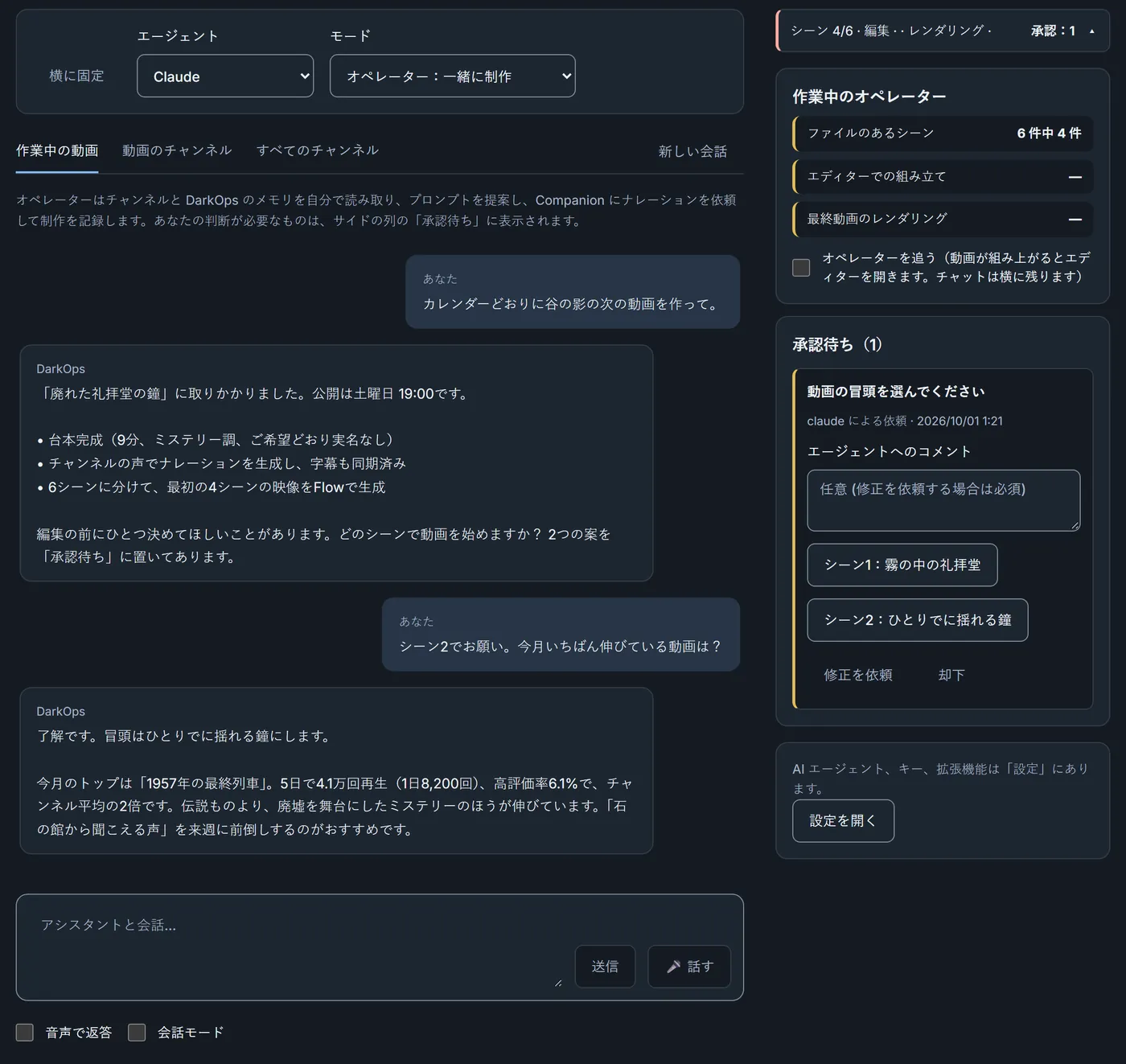Click 修正を依頼

[858, 675]
